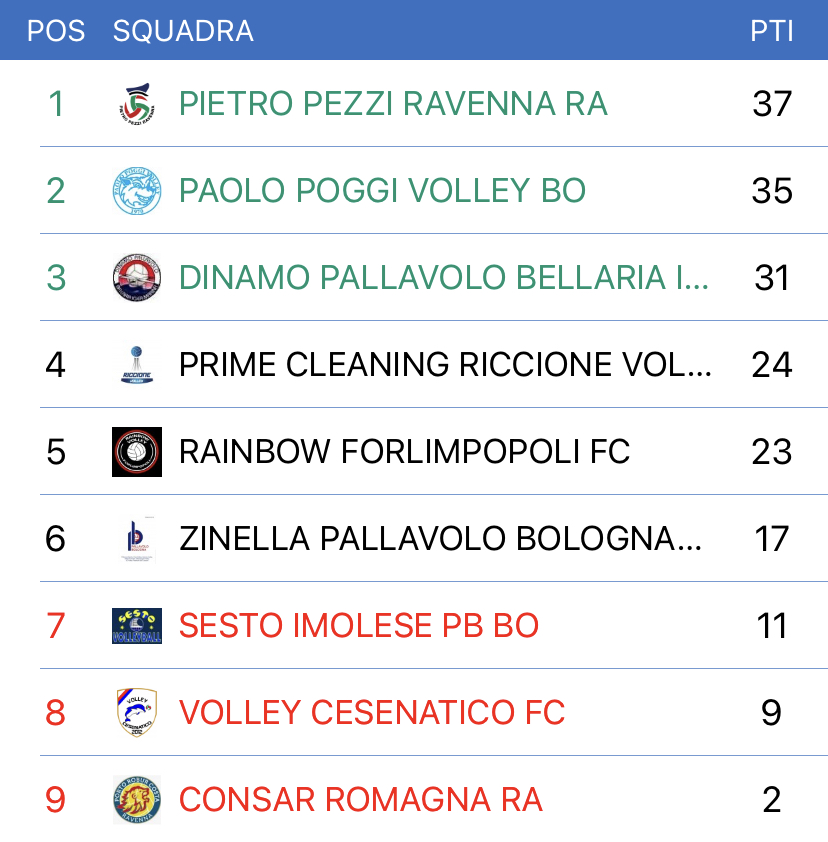Tap the Riccione Volley logo

click(x=137, y=365)
